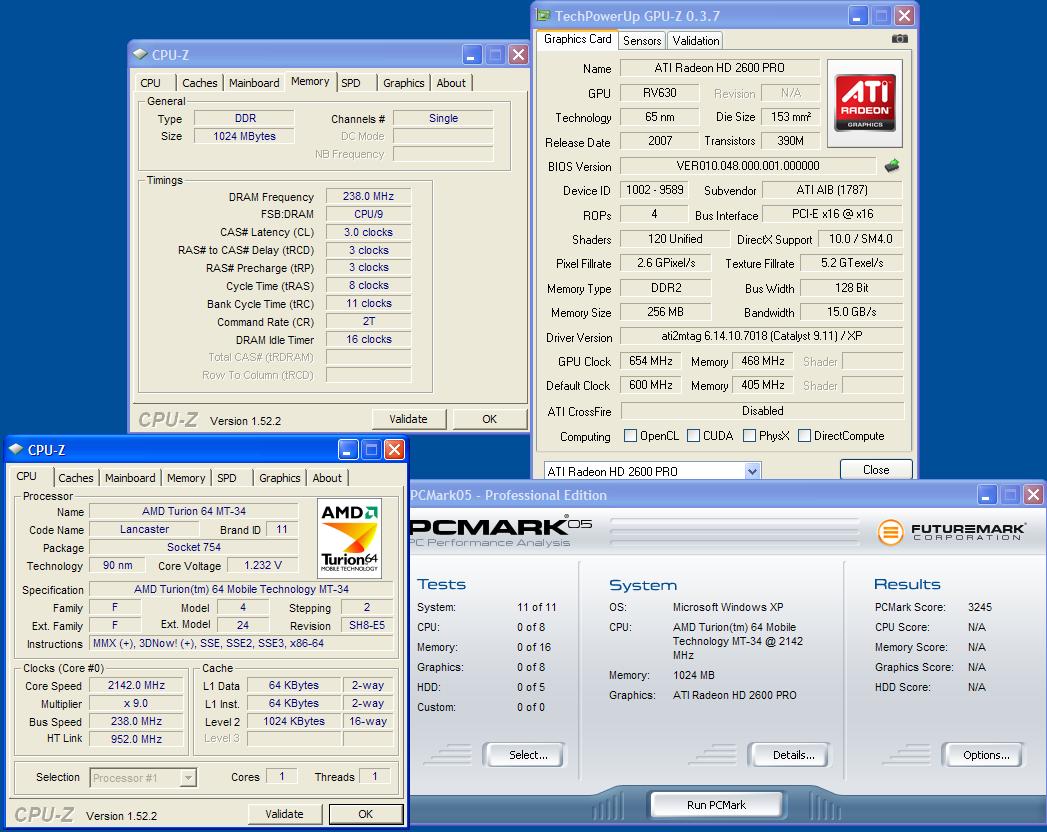Viewport: 1047px width, 832px height.
Task: Open About tab in lower CPU-Z window
Action: 327,478
